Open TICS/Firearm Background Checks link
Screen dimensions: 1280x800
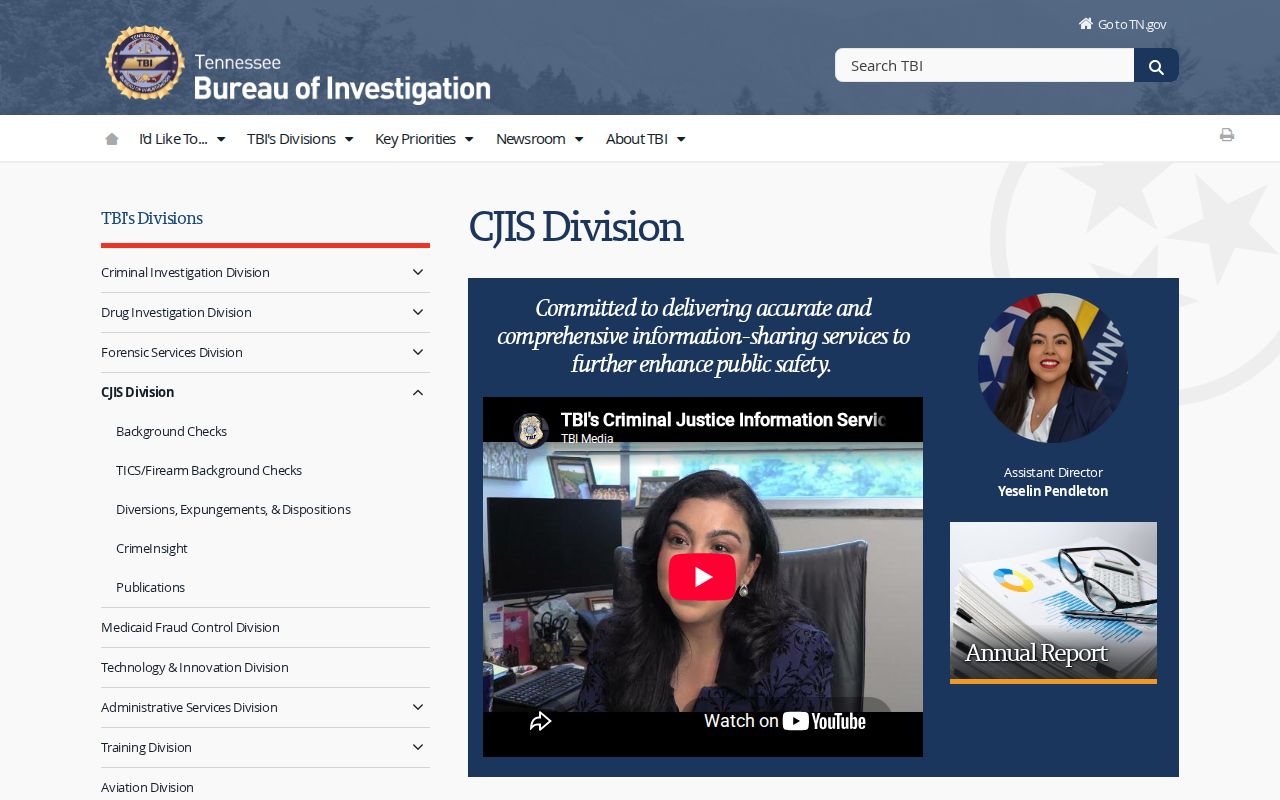tap(209, 470)
